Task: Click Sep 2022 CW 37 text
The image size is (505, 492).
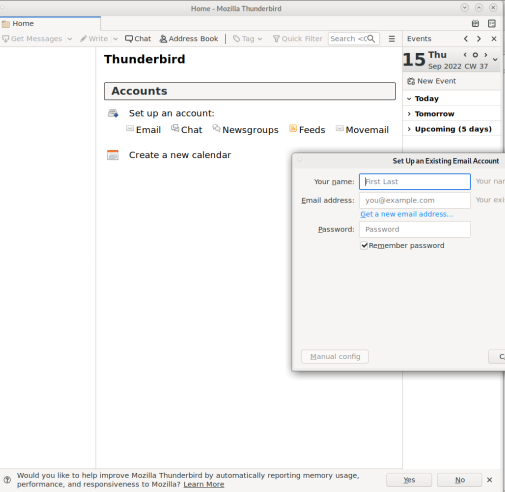Action: (458, 66)
